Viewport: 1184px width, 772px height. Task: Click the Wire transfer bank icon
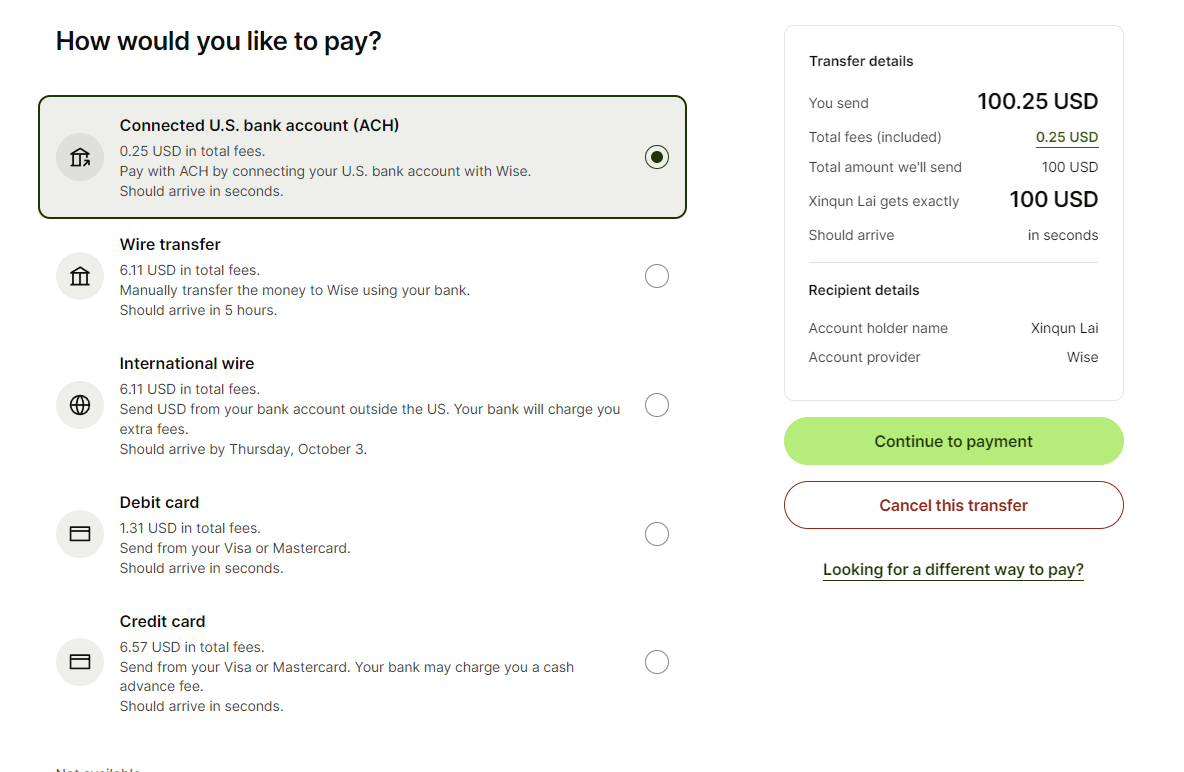pyautogui.click(x=80, y=276)
